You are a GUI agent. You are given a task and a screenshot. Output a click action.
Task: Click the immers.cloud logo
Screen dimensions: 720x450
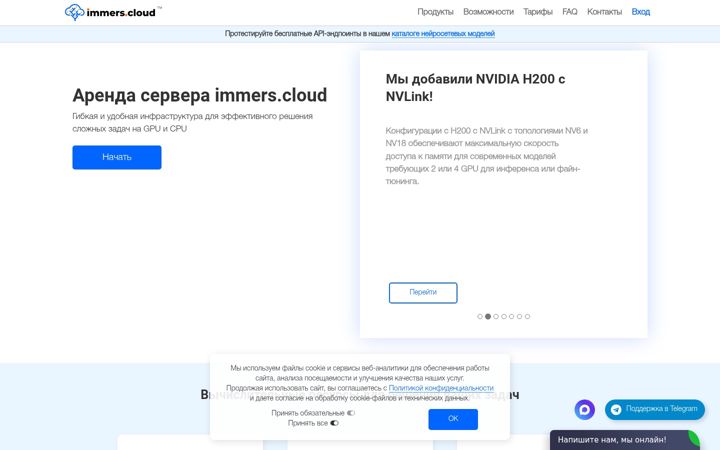(x=113, y=12)
